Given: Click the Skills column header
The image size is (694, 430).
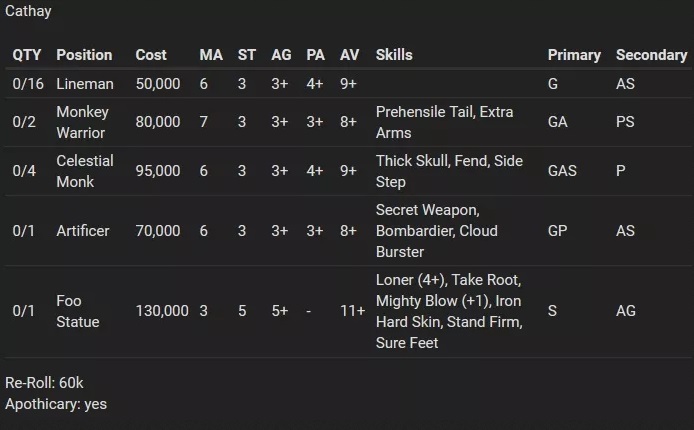Looking at the screenshot, I should click(x=394, y=55).
